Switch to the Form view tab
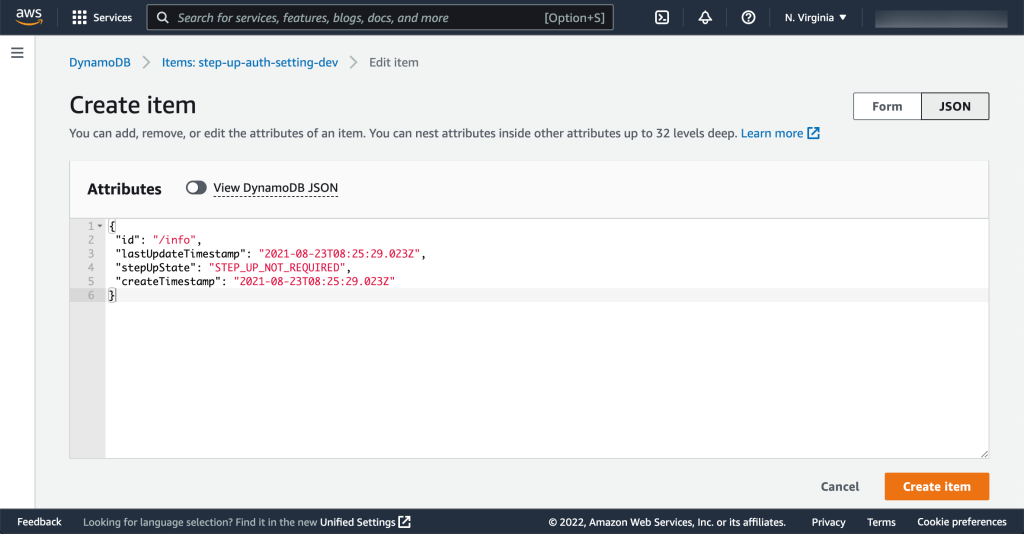Image resolution: width=1024 pixels, height=534 pixels. point(887,106)
